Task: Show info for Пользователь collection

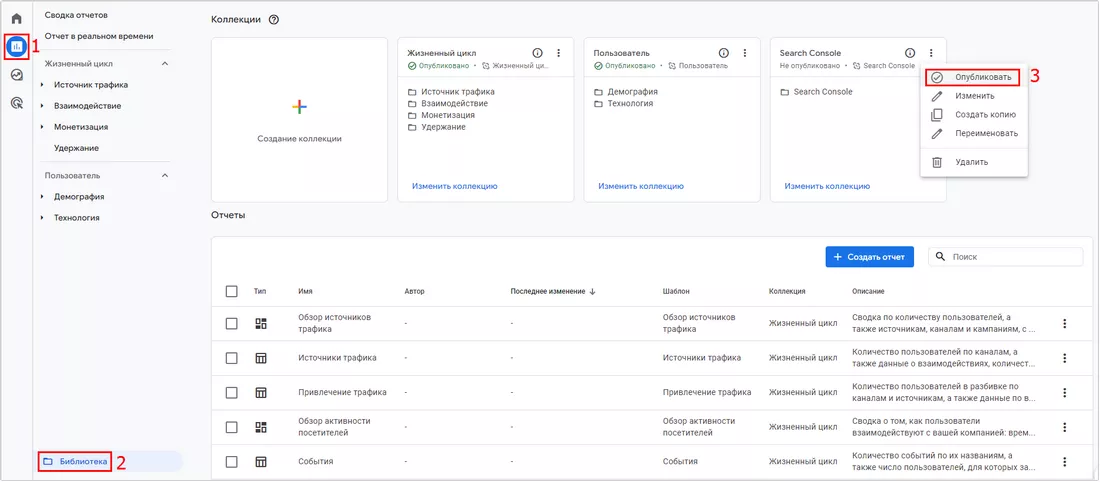Action: tap(724, 53)
